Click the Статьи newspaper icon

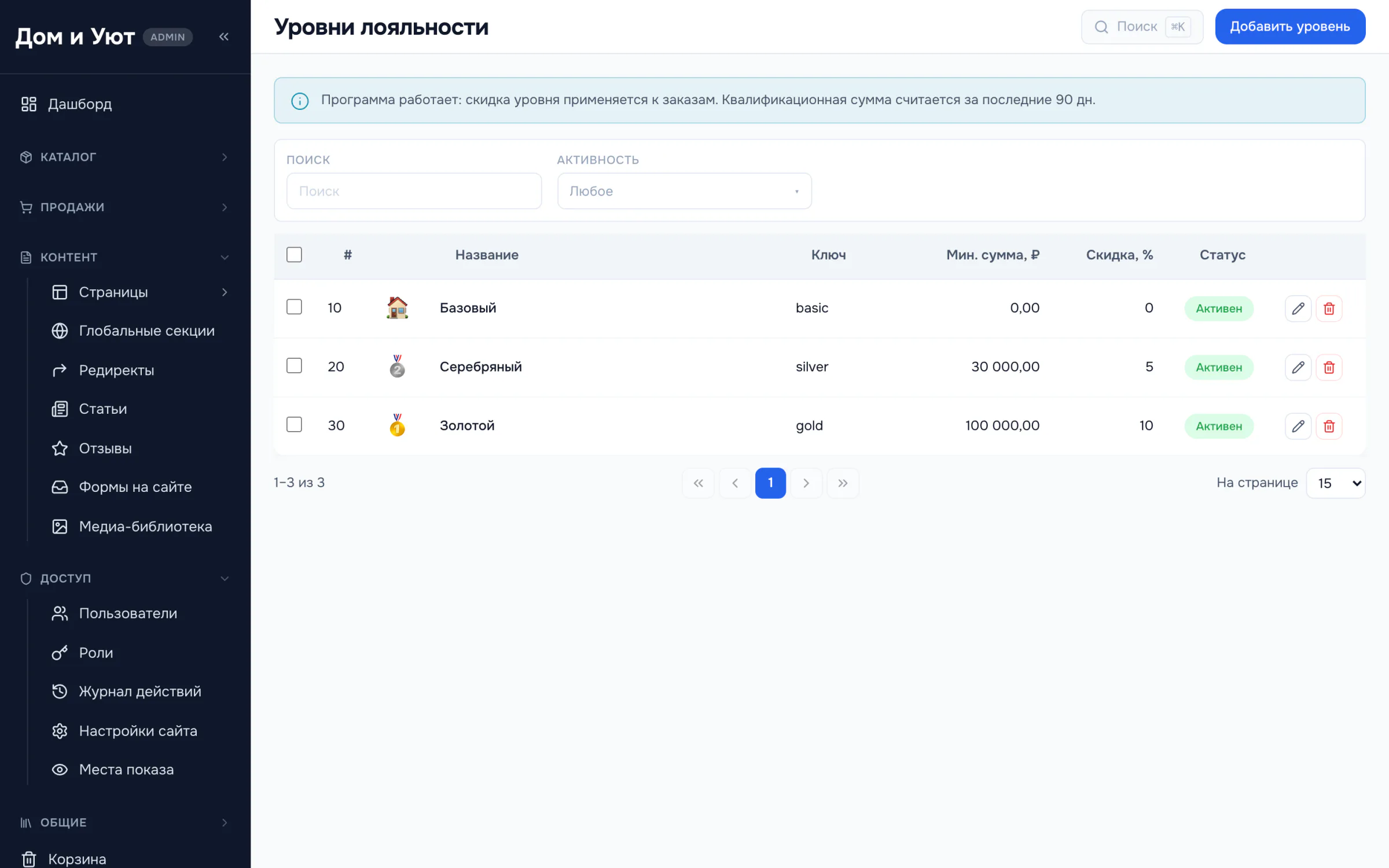pos(60,409)
